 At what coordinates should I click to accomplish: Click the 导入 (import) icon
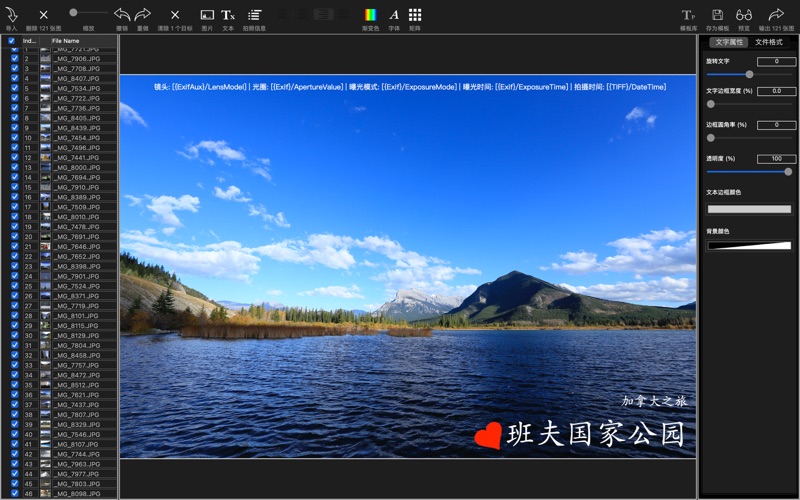coord(12,15)
